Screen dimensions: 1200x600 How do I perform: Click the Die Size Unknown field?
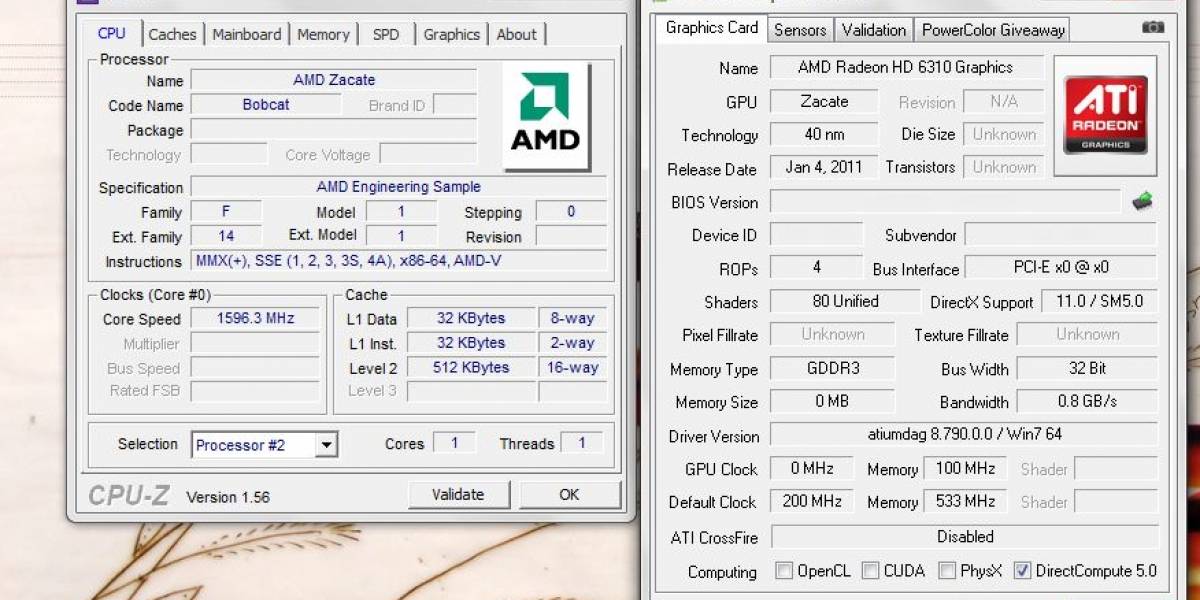[x=1004, y=135]
